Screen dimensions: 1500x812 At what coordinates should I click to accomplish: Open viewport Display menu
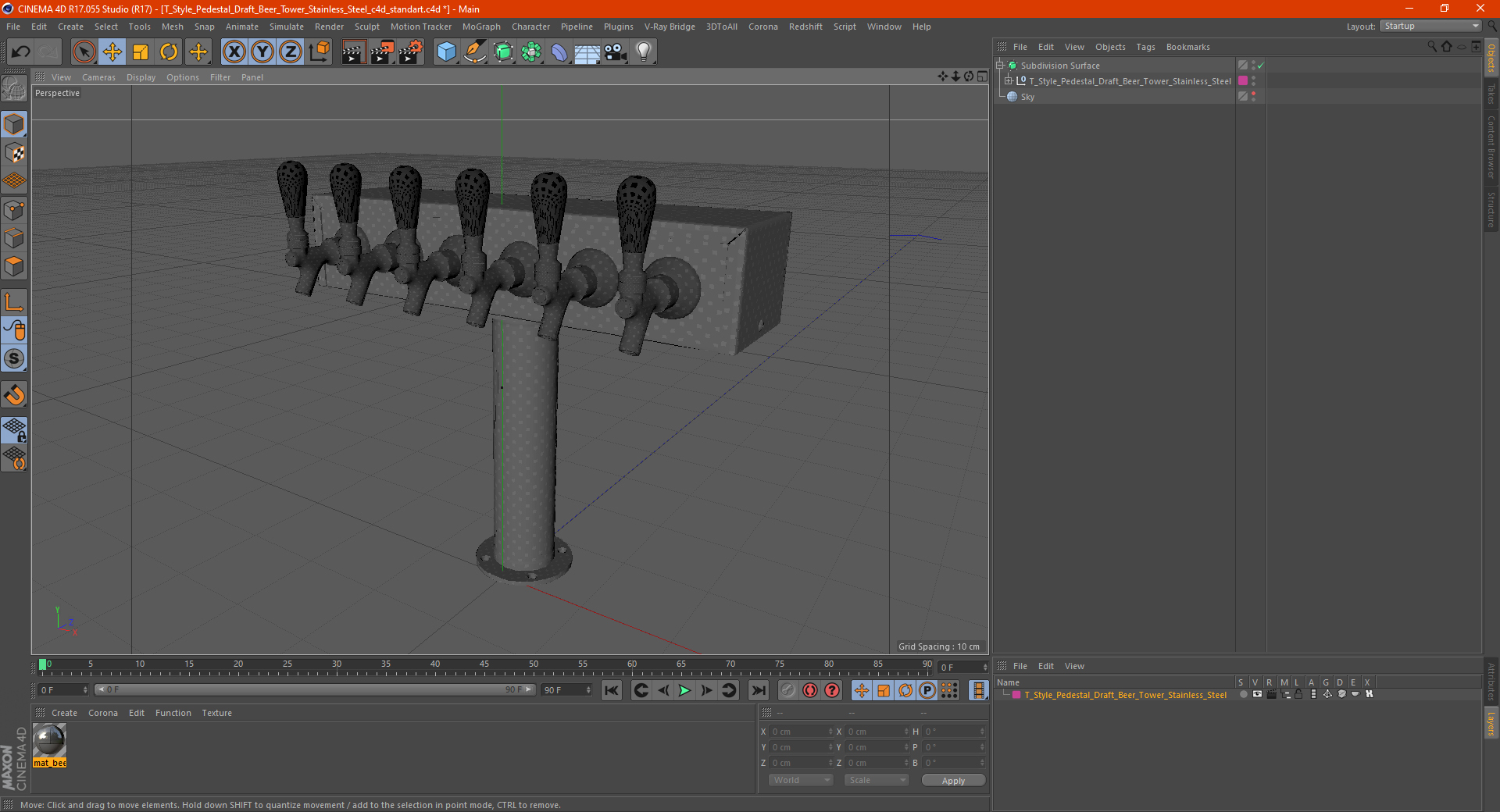point(141,77)
